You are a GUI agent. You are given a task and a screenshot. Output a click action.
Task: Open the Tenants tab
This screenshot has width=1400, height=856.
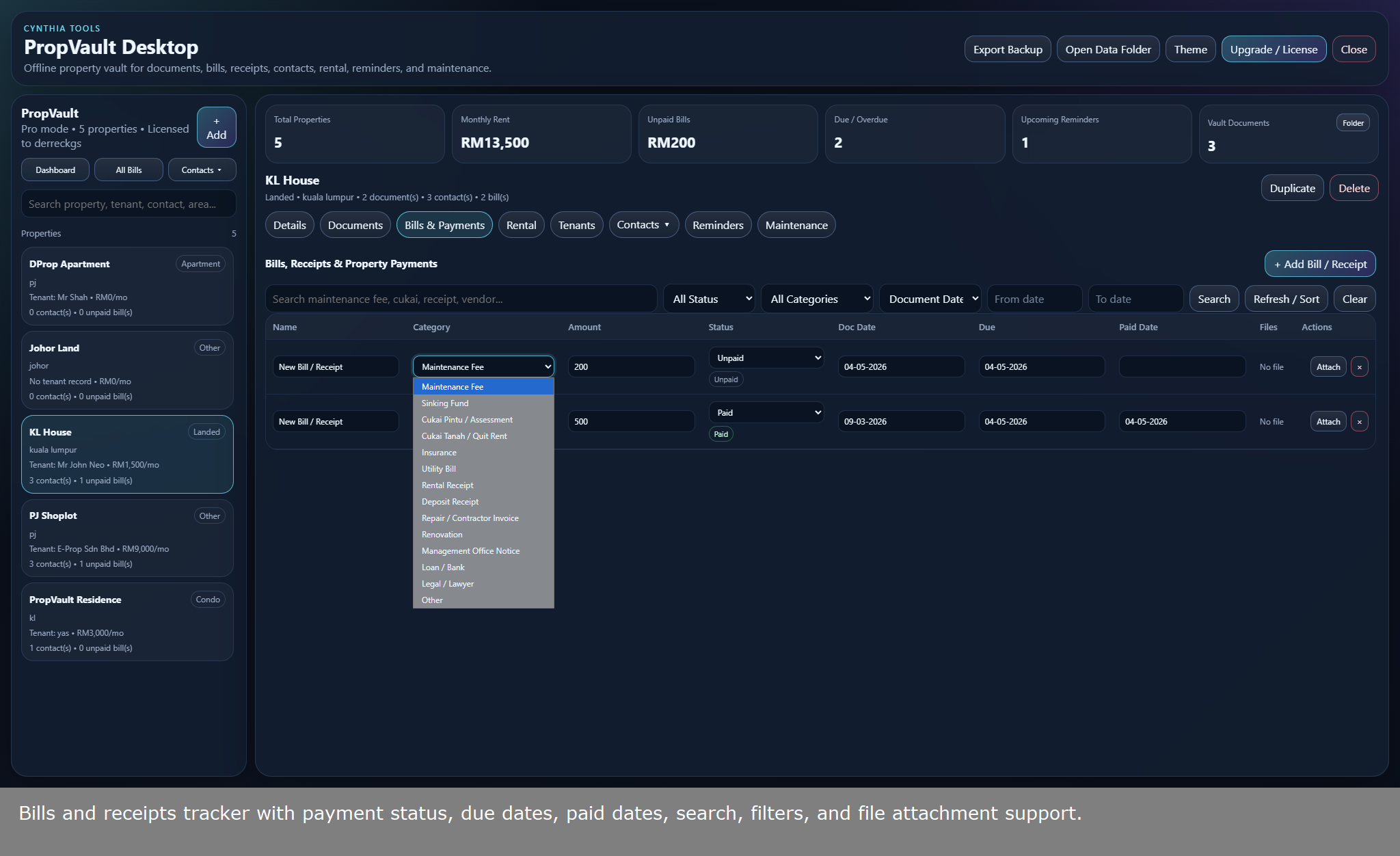pyautogui.click(x=577, y=225)
